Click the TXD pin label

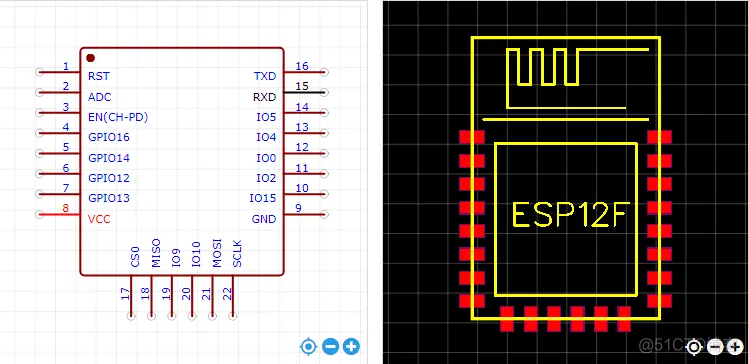[265, 76]
